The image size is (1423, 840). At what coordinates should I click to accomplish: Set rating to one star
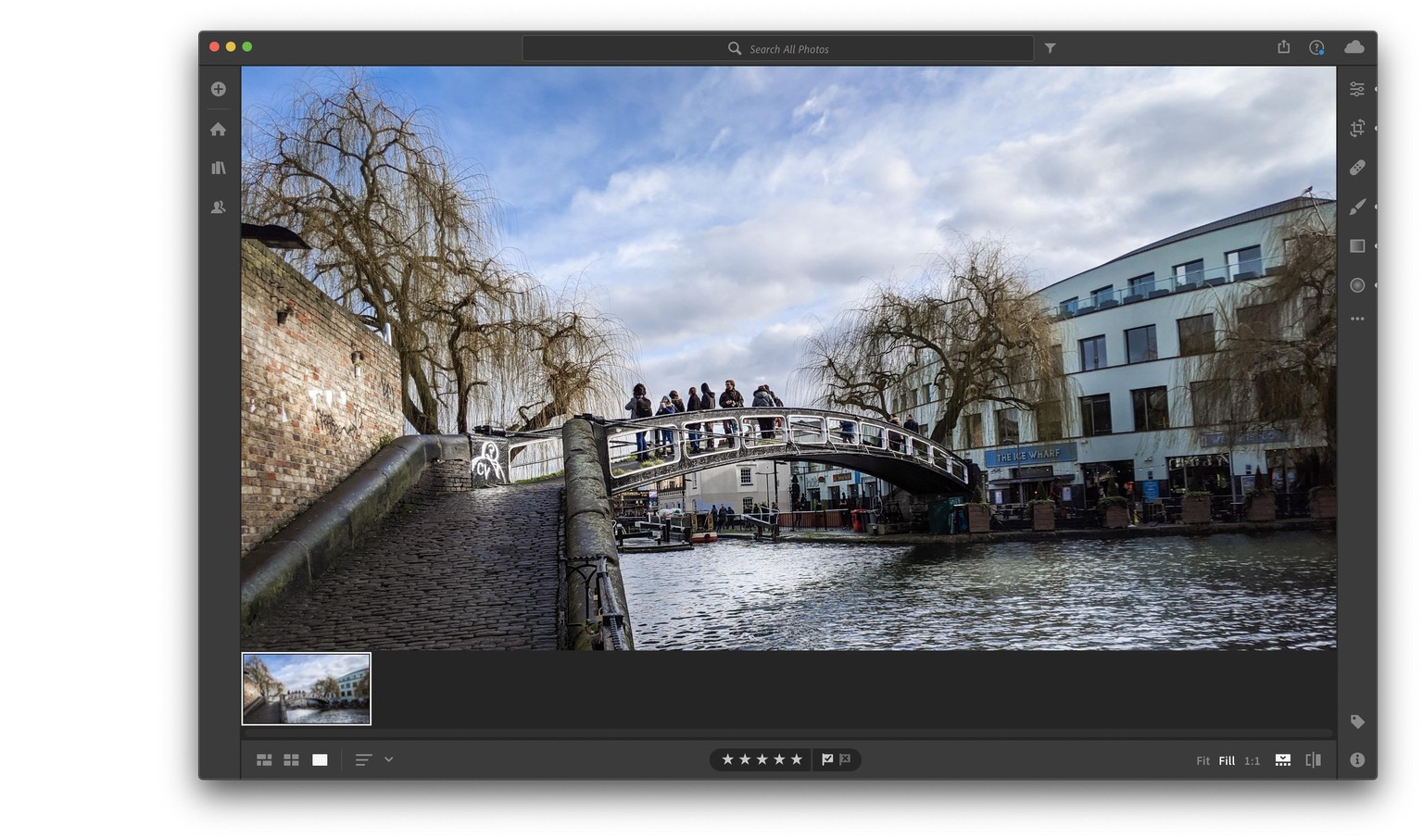(727, 759)
